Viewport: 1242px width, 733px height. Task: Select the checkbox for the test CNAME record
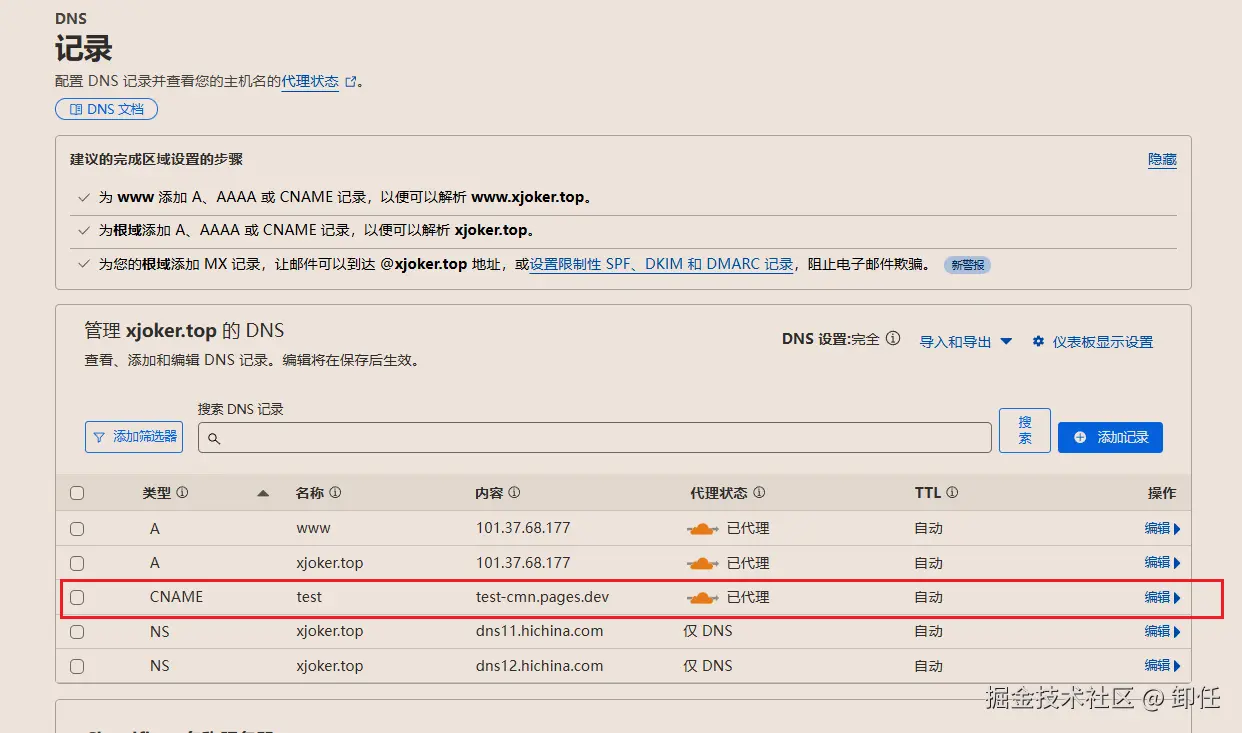coord(77,597)
